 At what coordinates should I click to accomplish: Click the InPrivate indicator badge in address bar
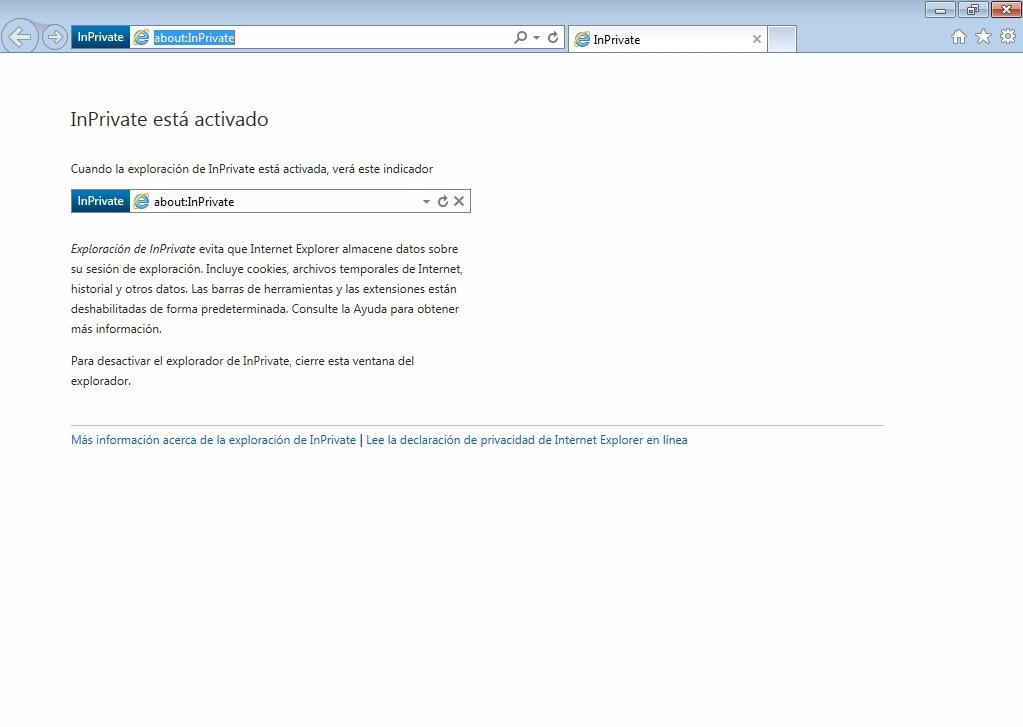(100, 37)
